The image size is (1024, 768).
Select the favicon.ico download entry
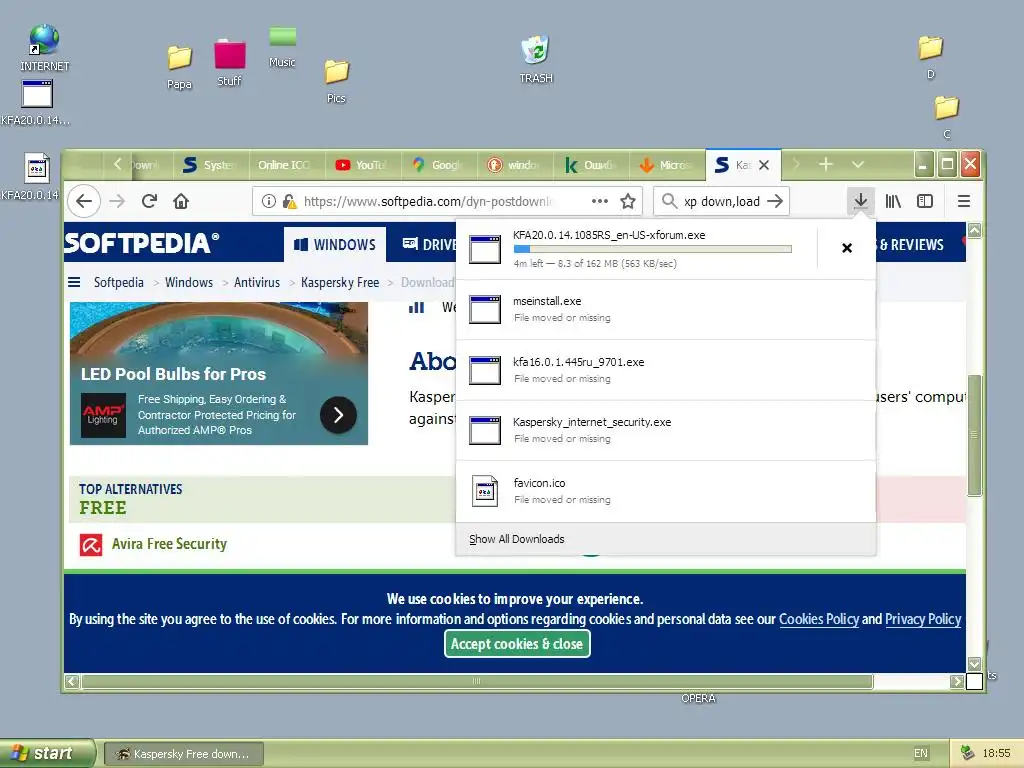665,491
